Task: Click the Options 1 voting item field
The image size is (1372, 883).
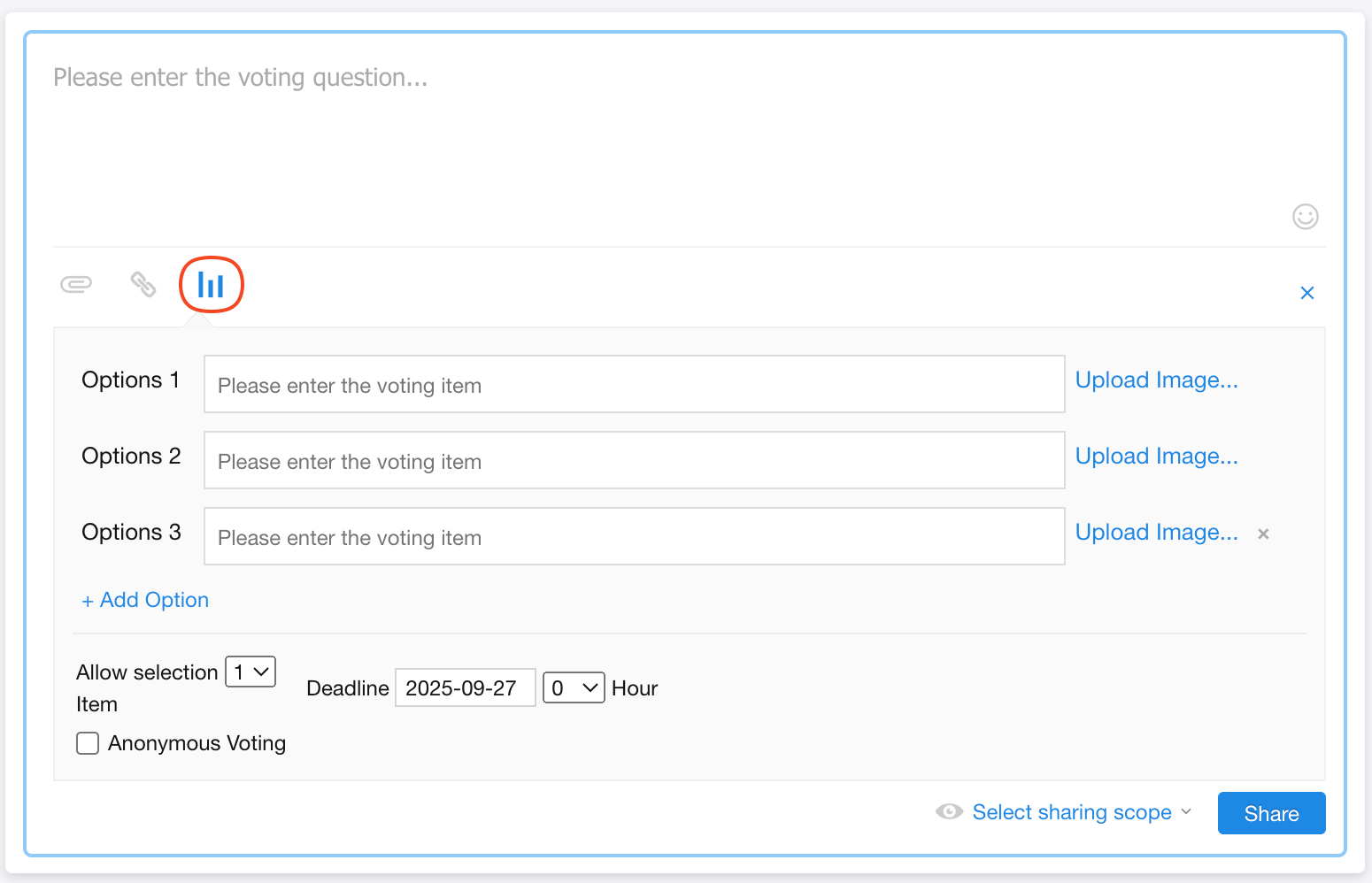Action: (634, 385)
